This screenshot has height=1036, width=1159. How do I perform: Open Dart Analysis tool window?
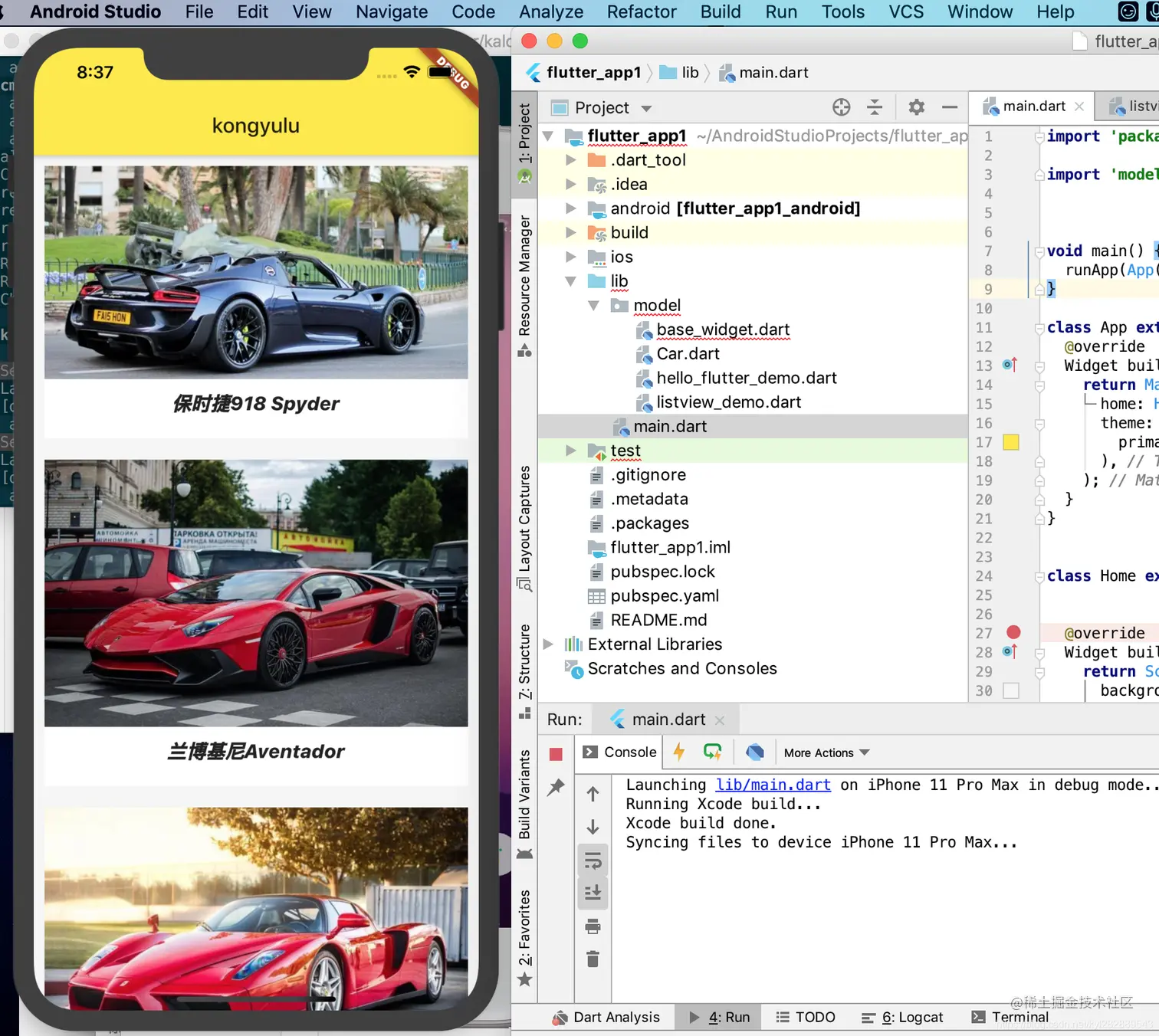(x=606, y=1017)
